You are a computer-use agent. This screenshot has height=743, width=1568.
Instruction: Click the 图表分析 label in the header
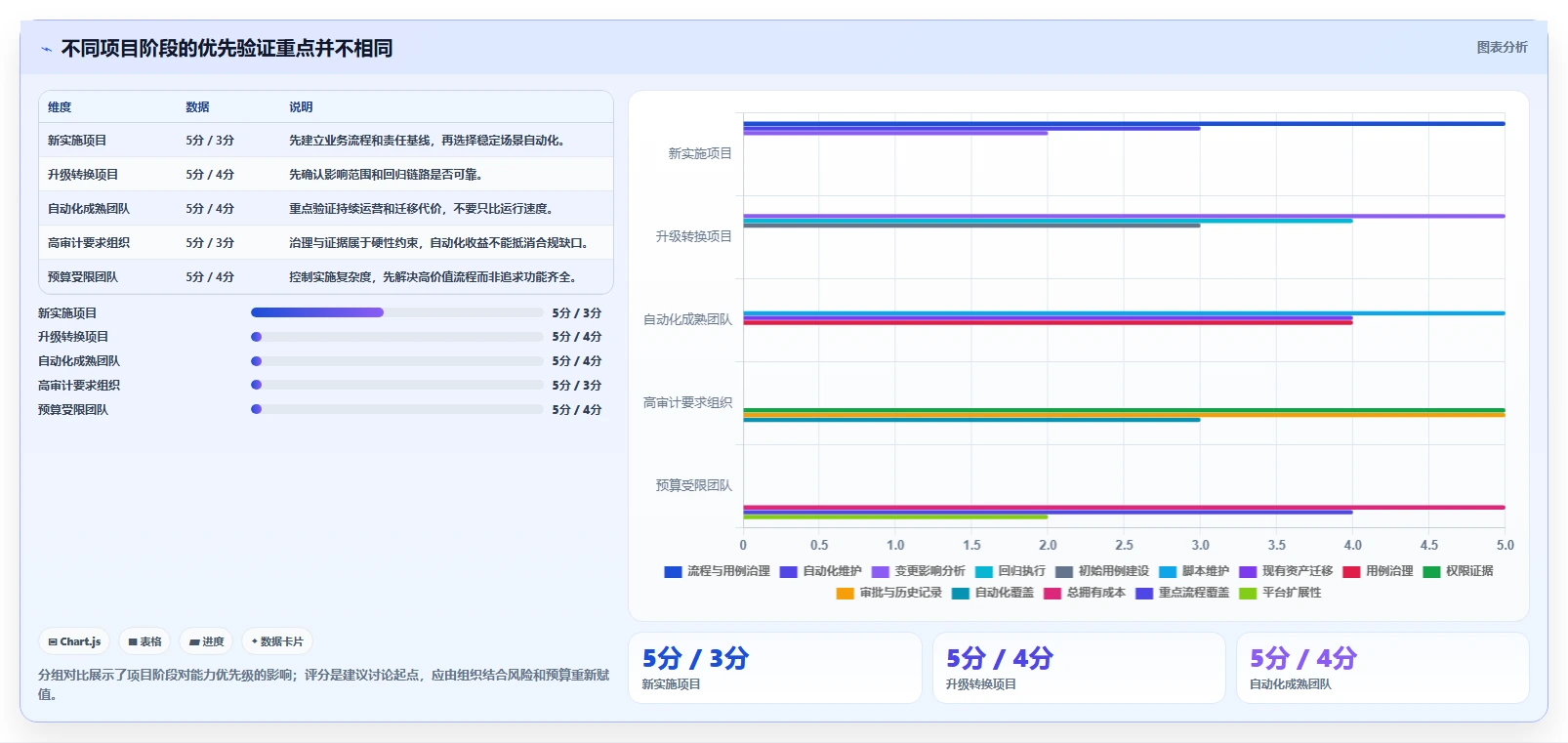coord(1502,47)
